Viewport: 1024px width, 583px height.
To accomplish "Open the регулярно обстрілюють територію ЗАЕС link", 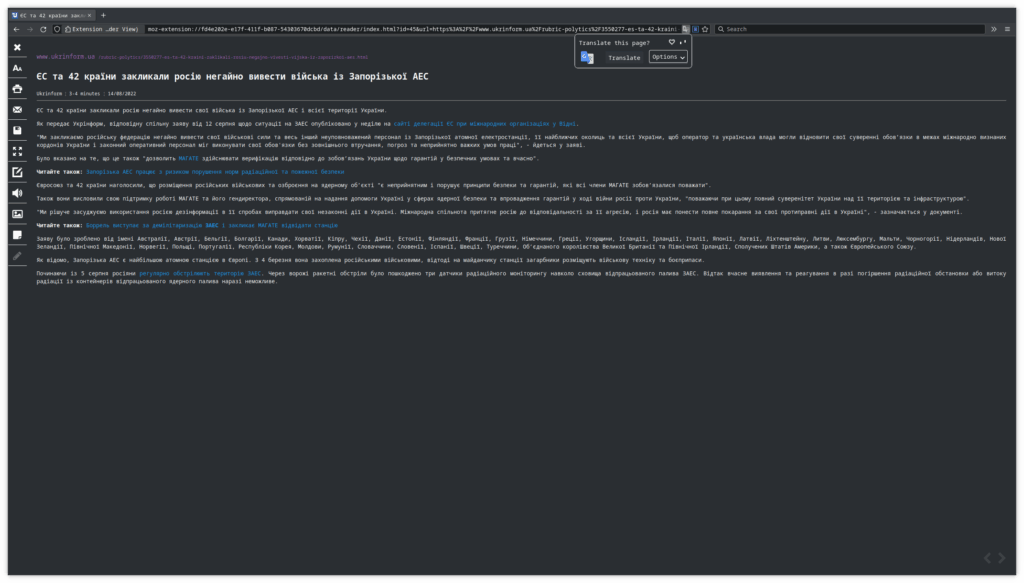I will click(200, 274).
